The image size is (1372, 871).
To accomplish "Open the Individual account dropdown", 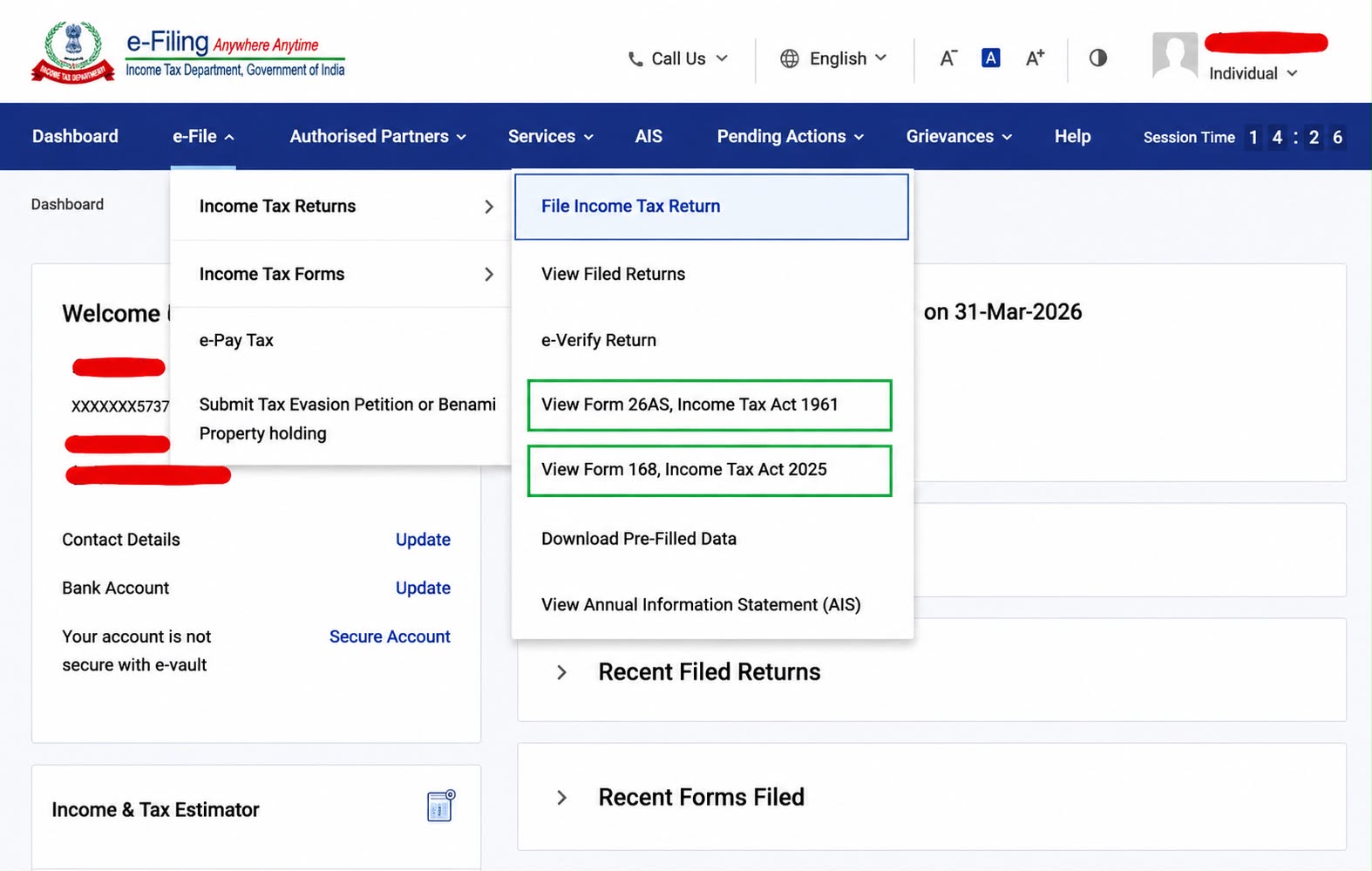I will point(1253,73).
